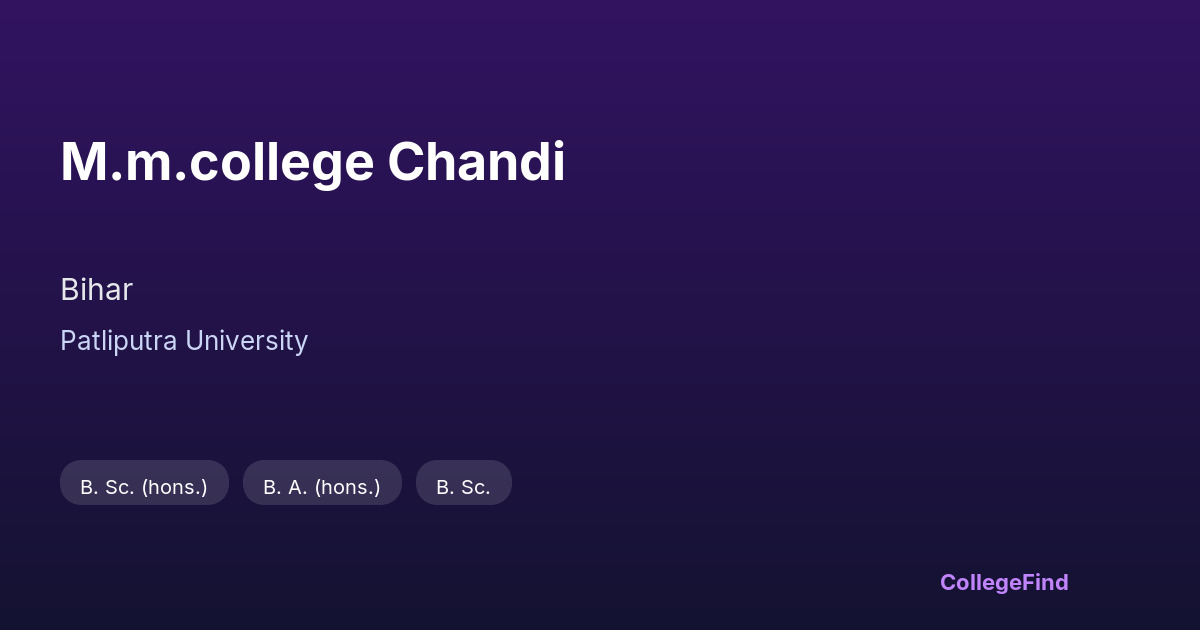Screen dimensions: 1200x630
Task: Tap the middle course tag B. A. (hons.)
Action: [322, 487]
